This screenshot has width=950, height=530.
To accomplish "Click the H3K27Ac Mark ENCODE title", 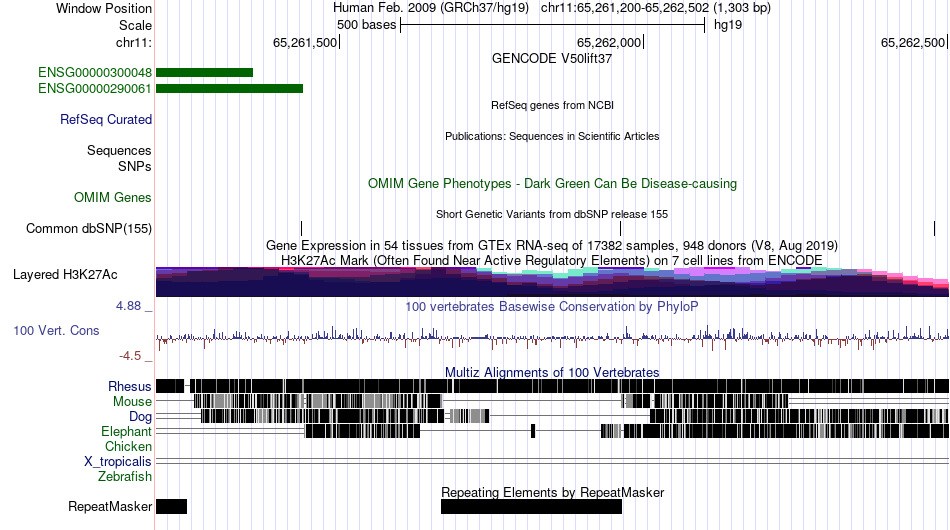I will 552,260.
